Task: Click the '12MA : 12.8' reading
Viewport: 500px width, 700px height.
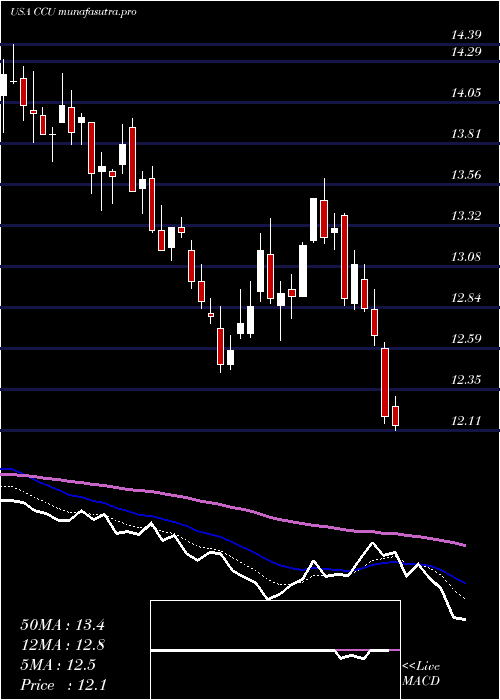Action: (x=62, y=645)
